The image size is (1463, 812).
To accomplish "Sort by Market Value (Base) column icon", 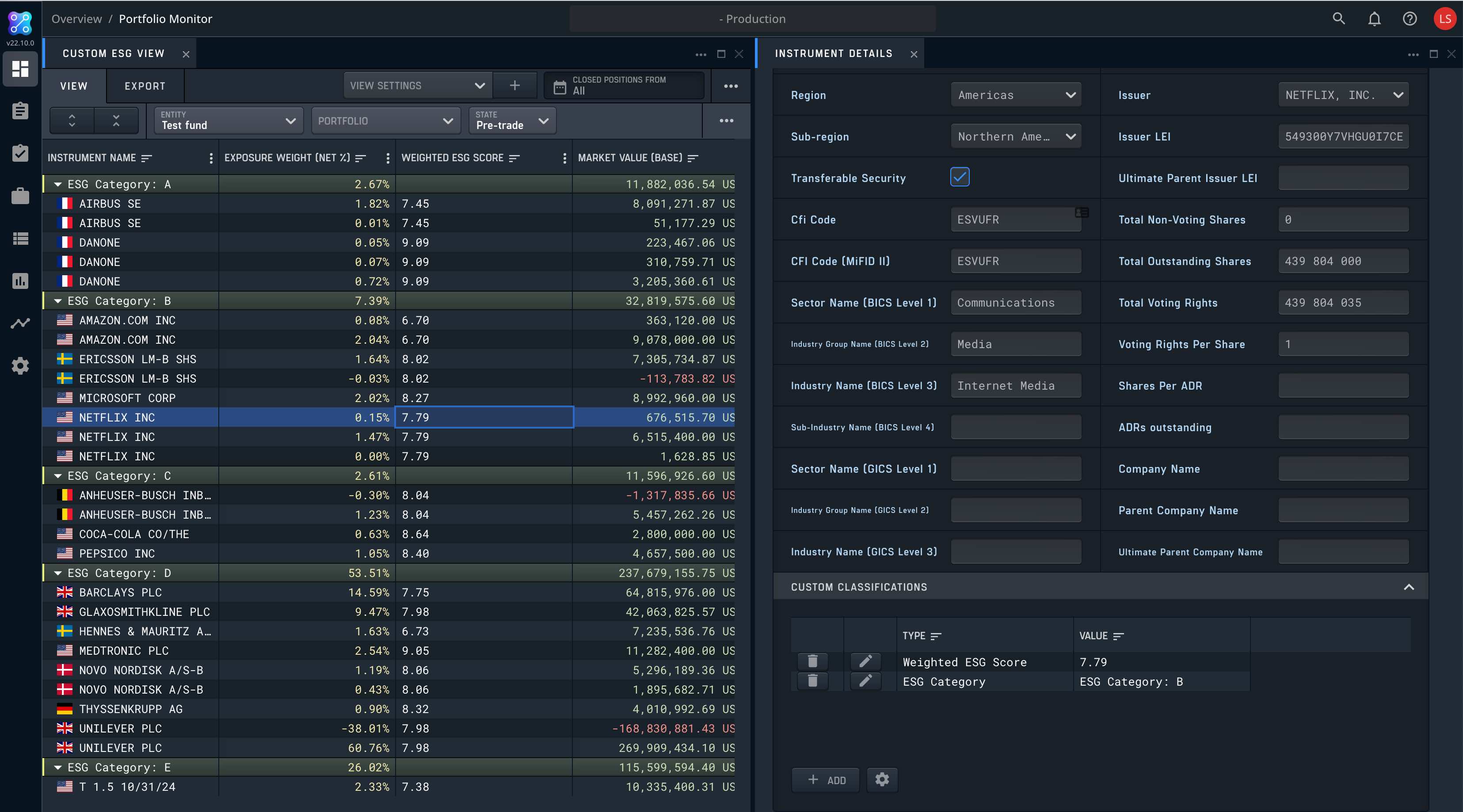I will [692, 158].
